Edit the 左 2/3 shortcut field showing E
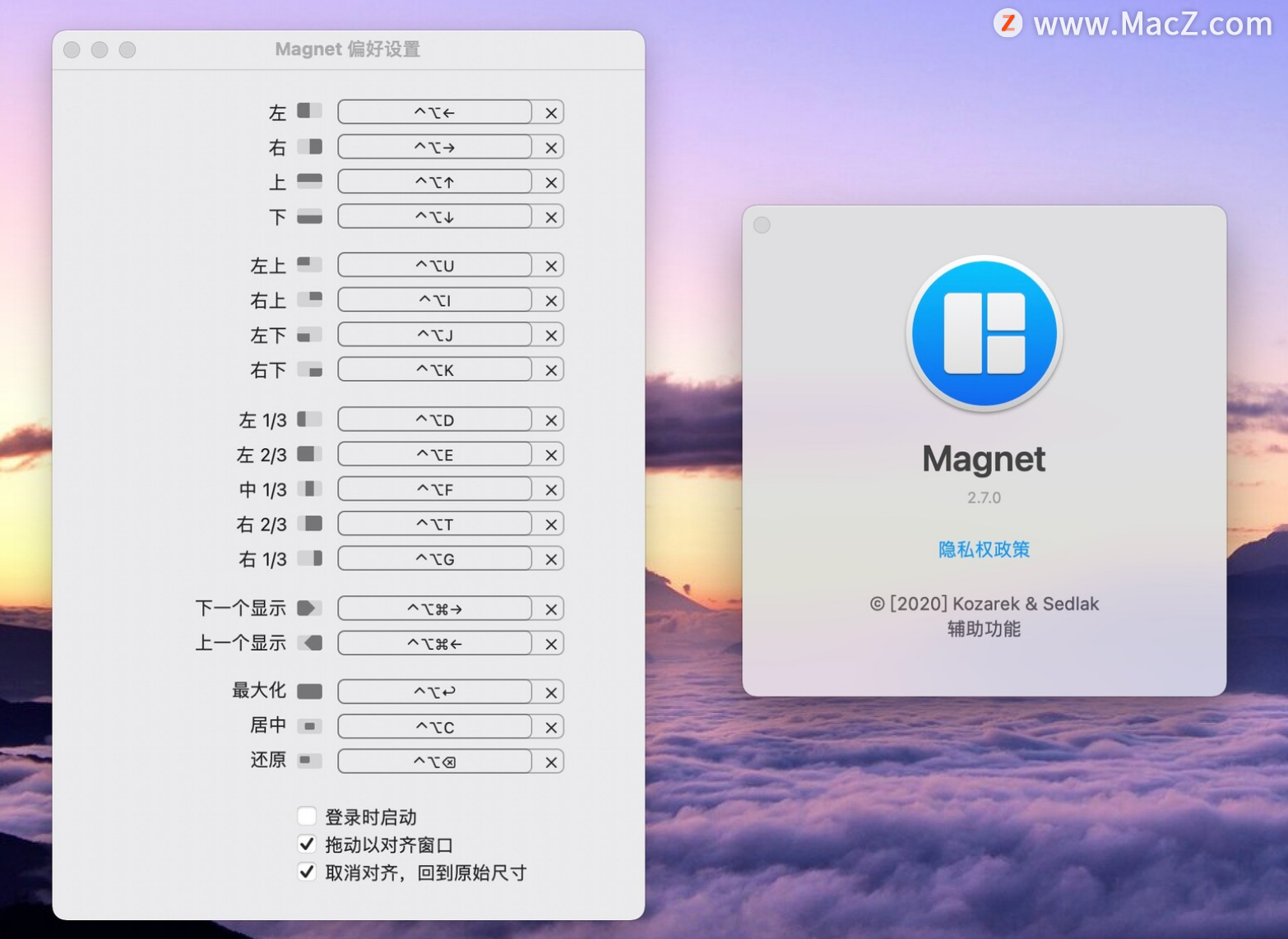Viewport: 1288px width, 939px height. [x=434, y=454]
